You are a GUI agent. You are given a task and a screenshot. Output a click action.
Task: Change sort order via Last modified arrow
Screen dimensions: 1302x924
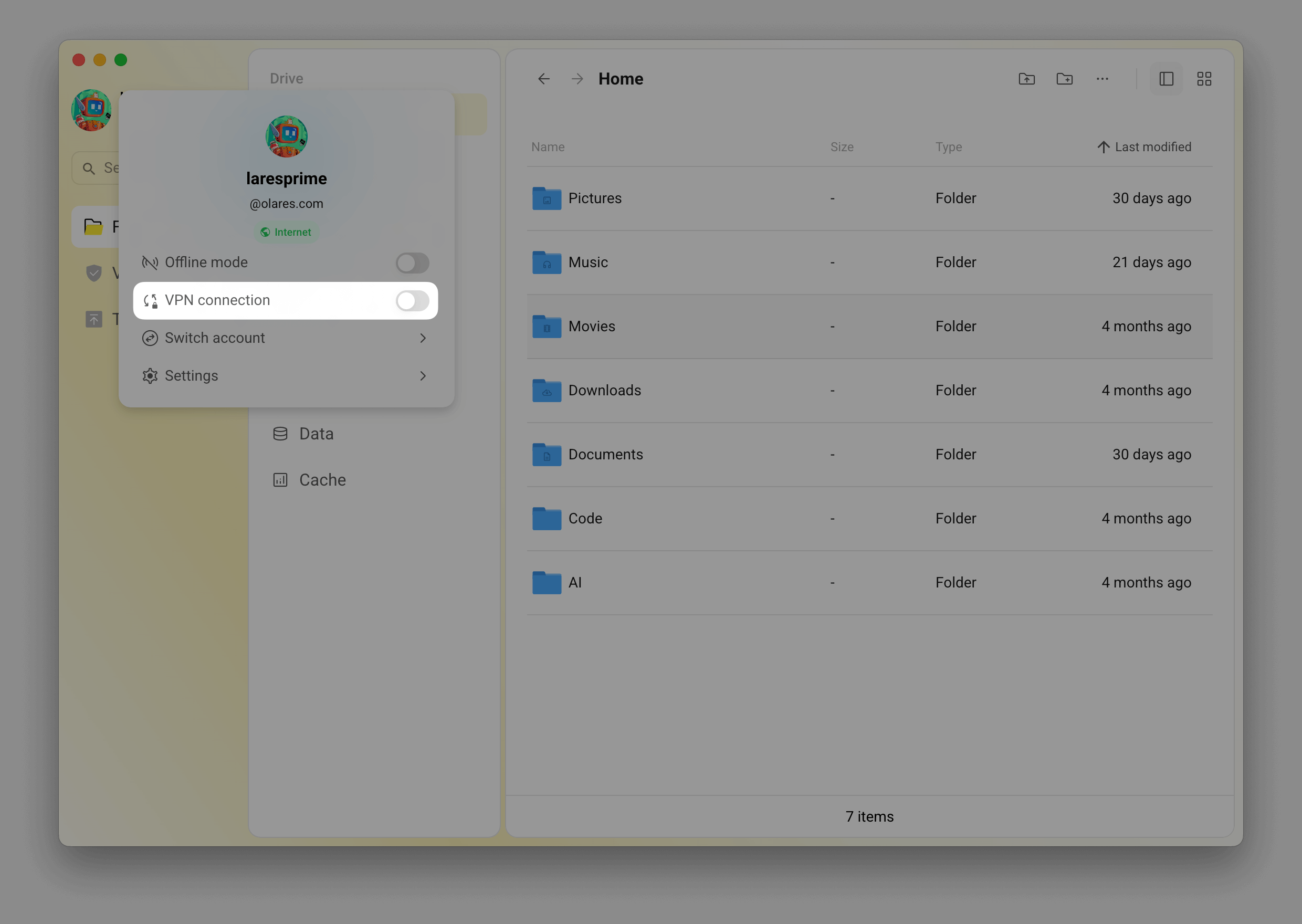coord(1103,147)
